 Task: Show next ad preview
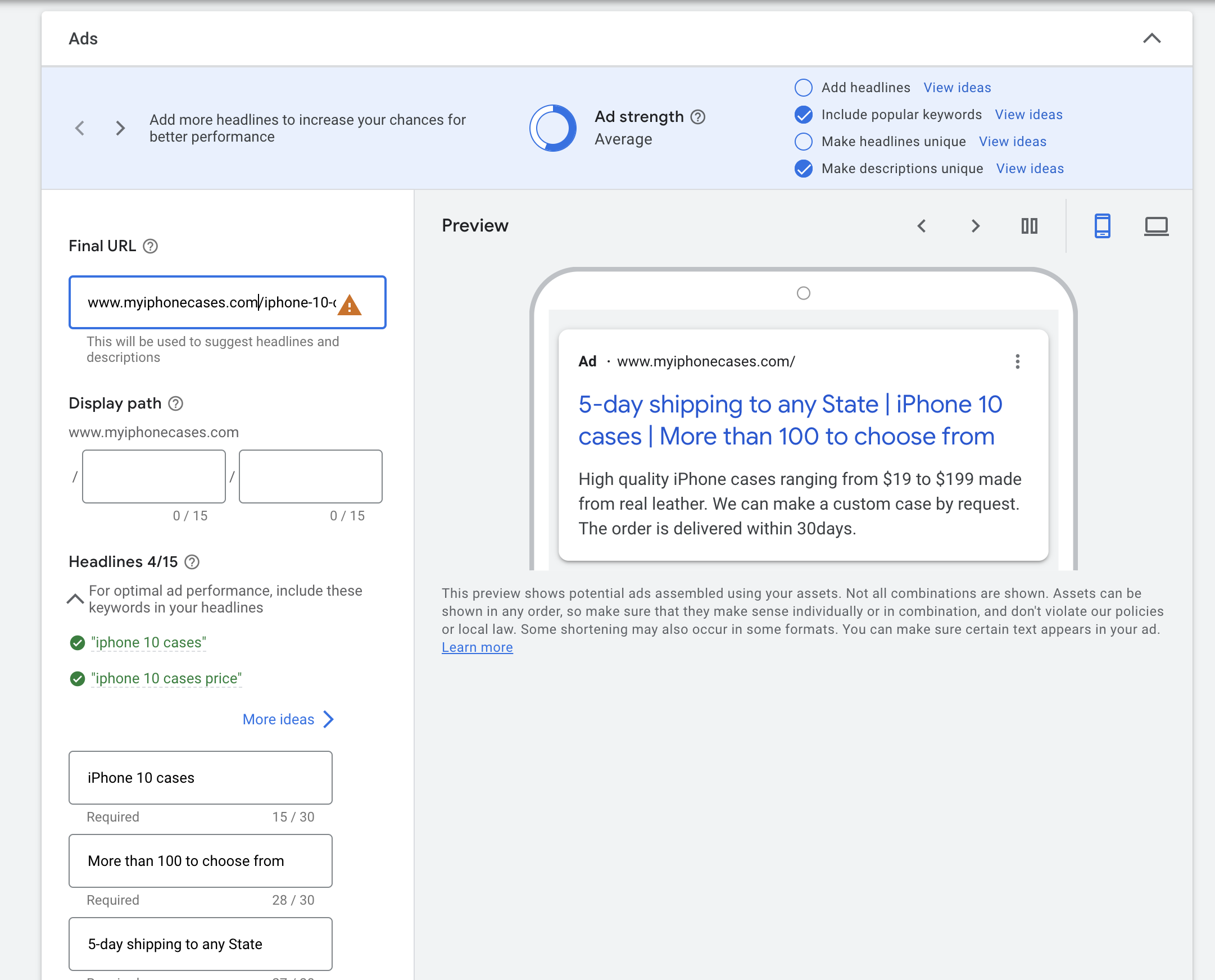coord(975,226)
